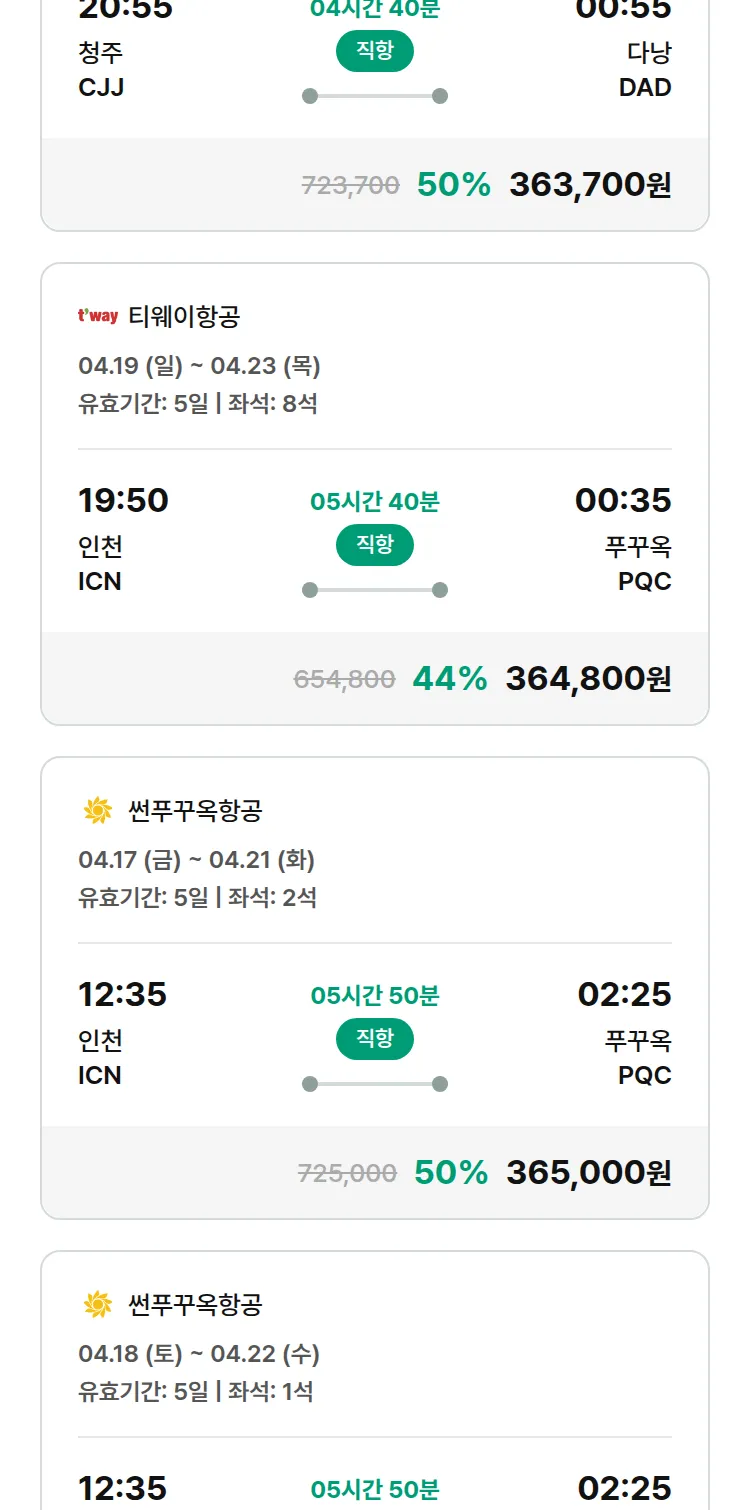This screenshot has width=750, height=1510.
Task: Click the t'way airline logo icon
Action: pos(98,317)
